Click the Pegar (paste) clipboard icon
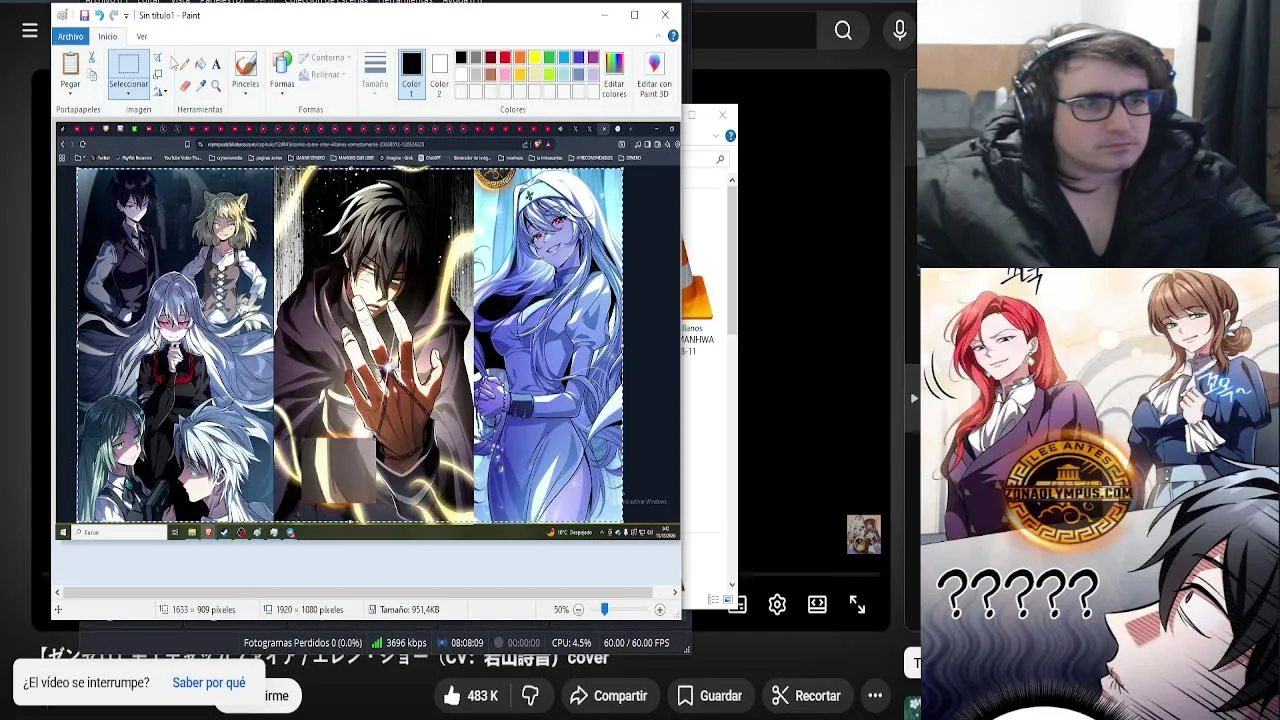The width and height of the screenshot is (1280, 720). tap(70, 65)
